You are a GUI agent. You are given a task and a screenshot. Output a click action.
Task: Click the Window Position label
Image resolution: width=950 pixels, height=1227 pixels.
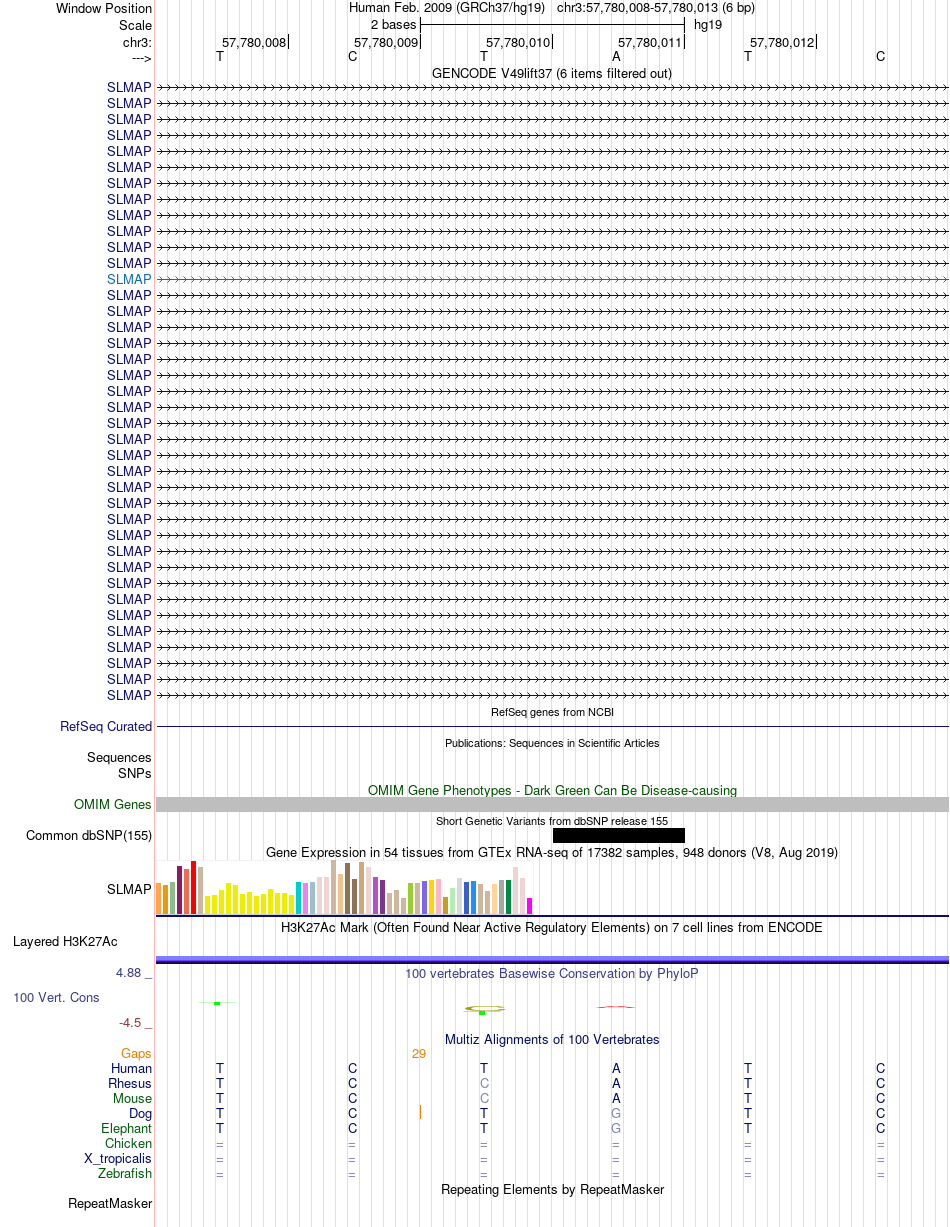pos(104,8)
